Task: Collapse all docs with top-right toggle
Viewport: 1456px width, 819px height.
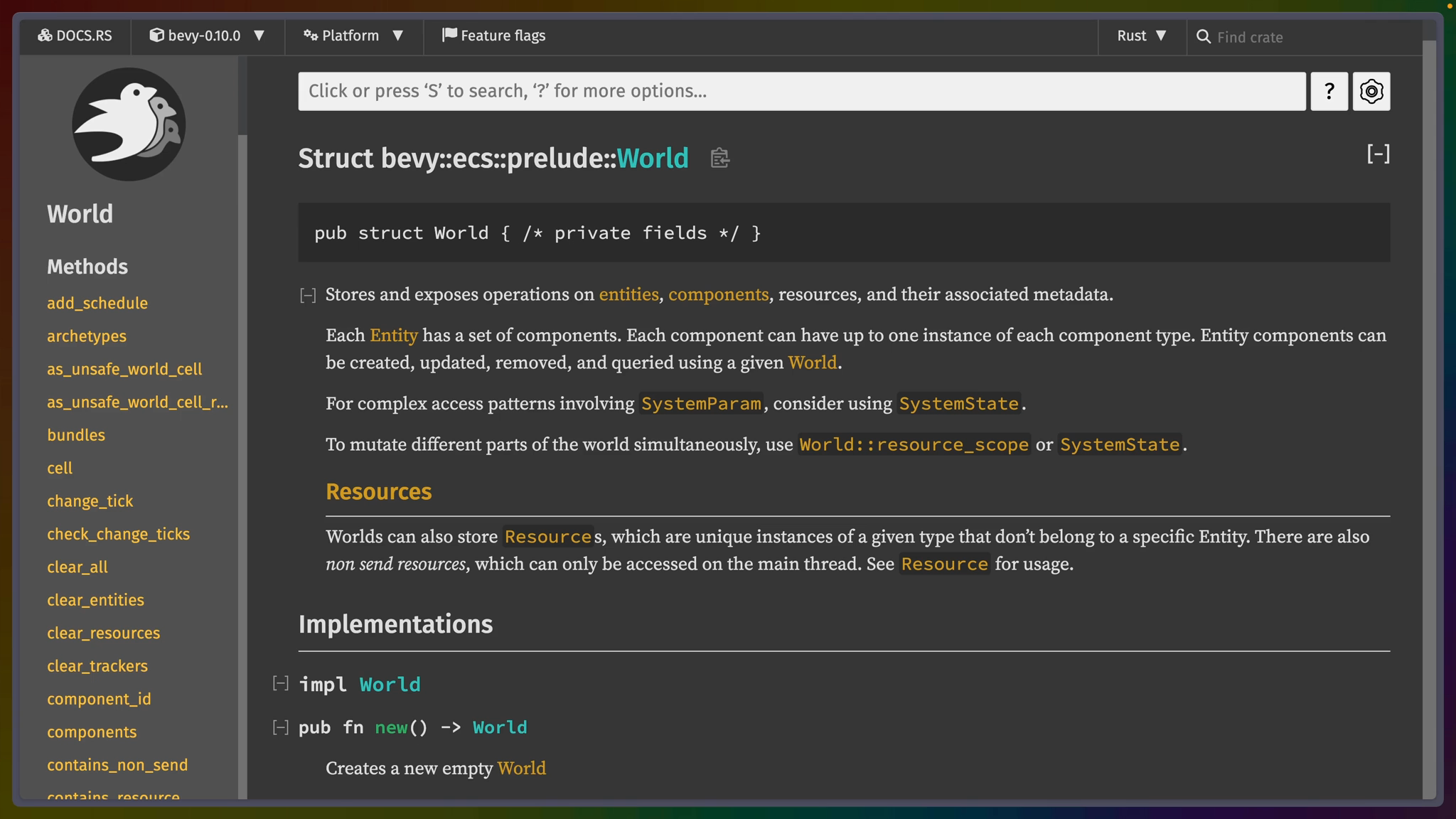Action: [x=1378, y=154]
